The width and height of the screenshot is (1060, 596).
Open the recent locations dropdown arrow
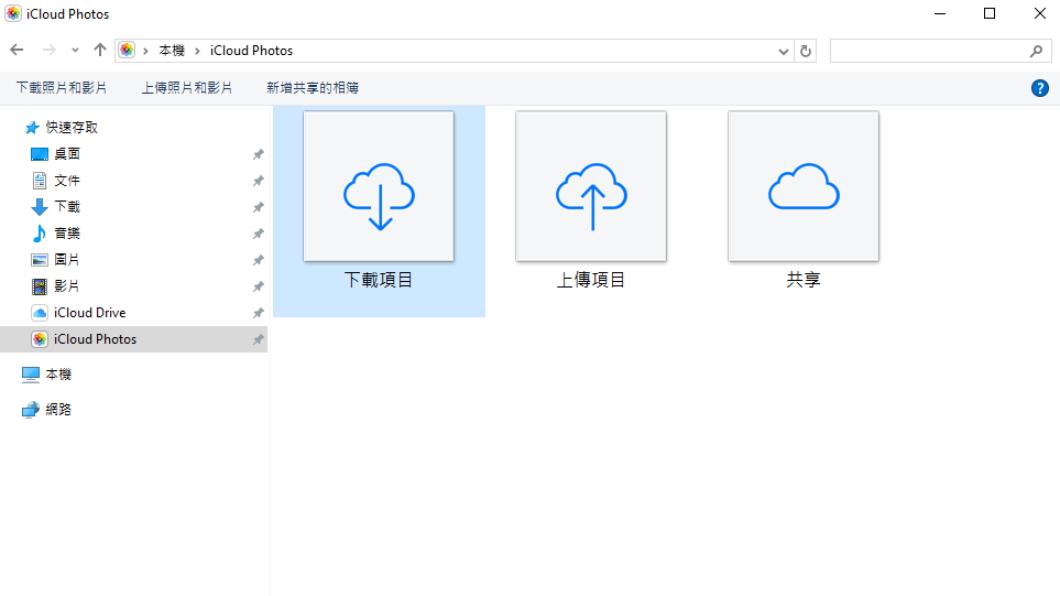tap(75, 51)
